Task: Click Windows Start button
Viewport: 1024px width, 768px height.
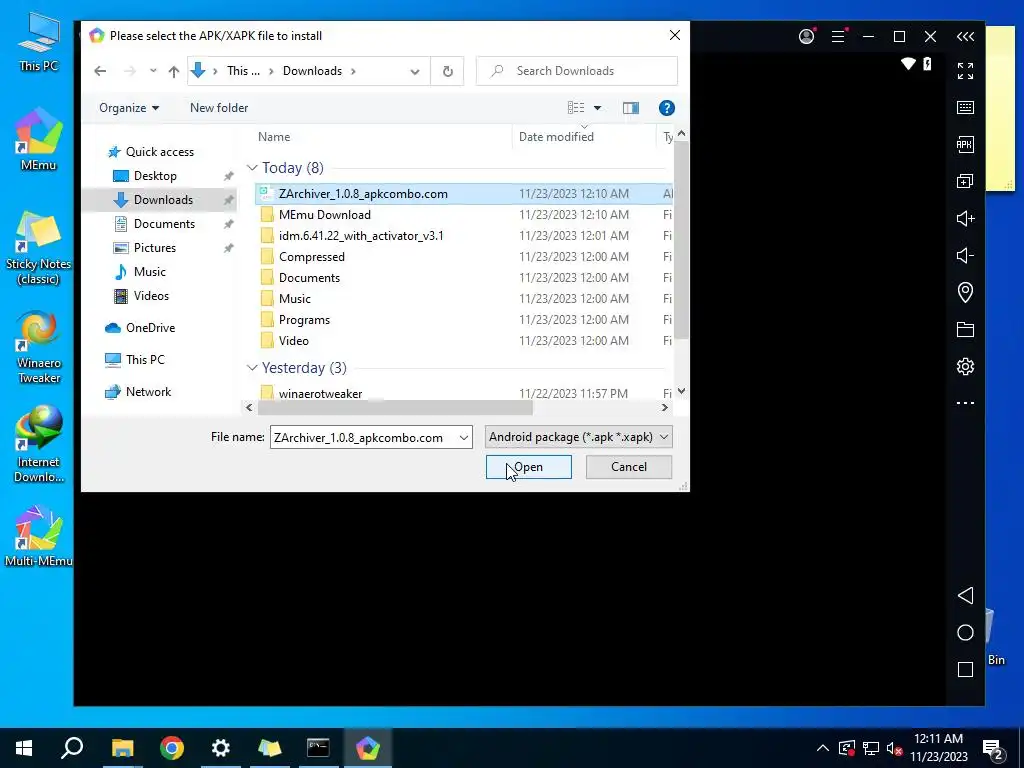Action: [24, 748]
